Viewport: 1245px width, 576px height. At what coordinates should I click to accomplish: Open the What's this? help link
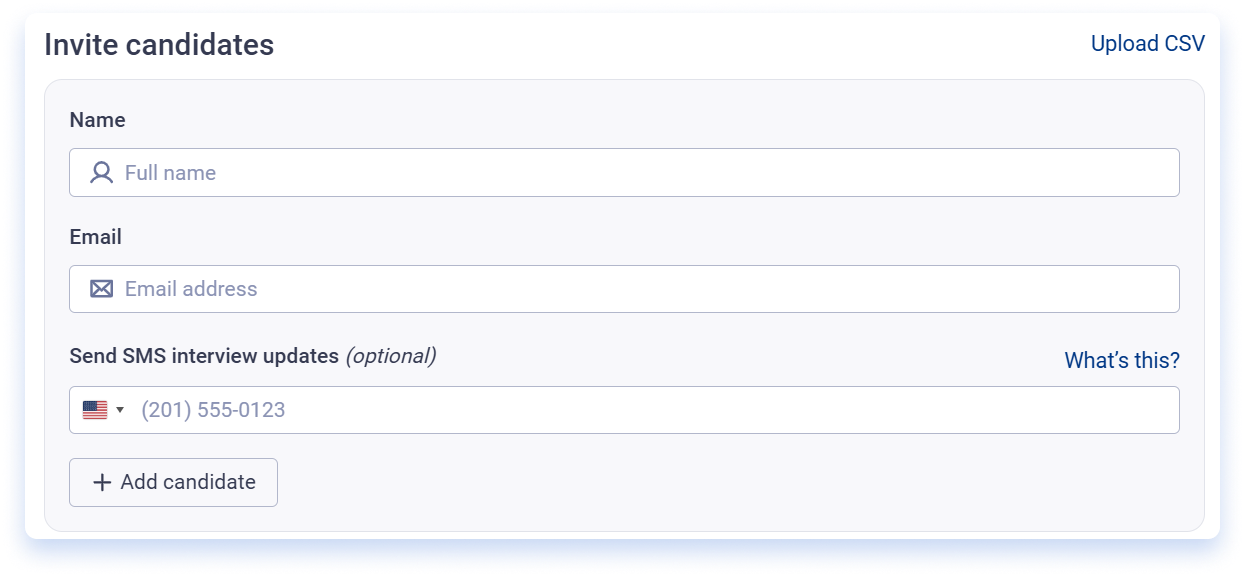(1122, 360)
